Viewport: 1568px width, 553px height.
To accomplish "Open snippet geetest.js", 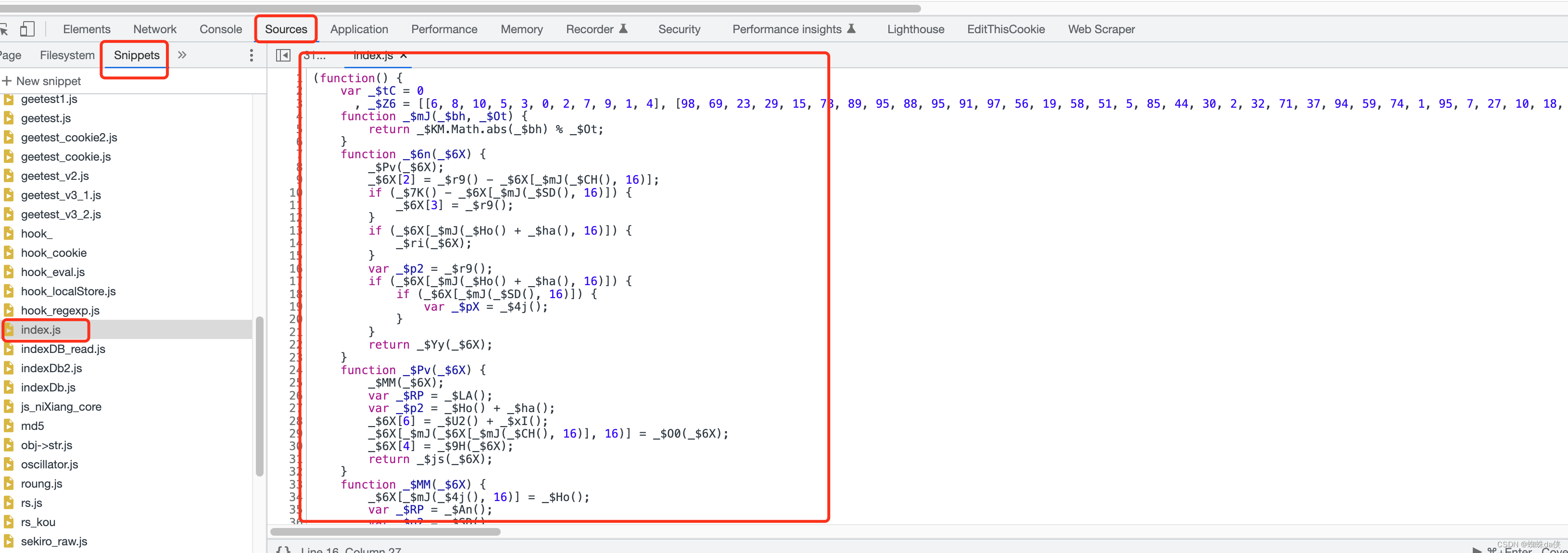I will [46, 118].
